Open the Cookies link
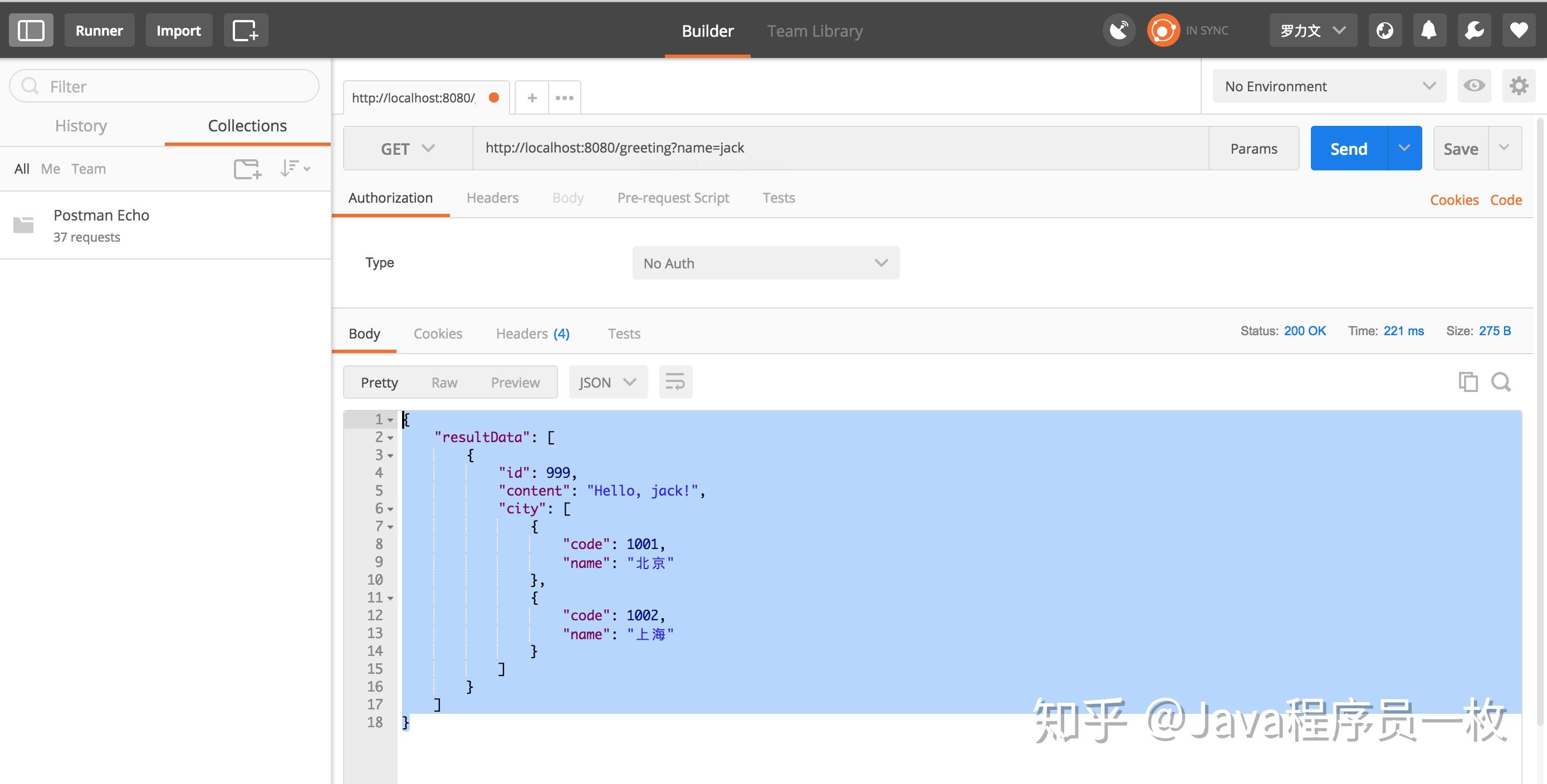Screen dimensions: 1547x784 pyautogui.click(x=1454, y=200)
